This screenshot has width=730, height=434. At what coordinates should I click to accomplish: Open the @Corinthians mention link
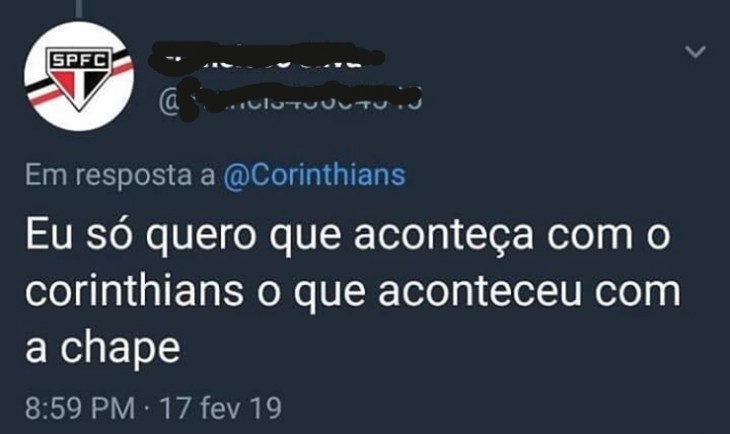click(314, 175)
